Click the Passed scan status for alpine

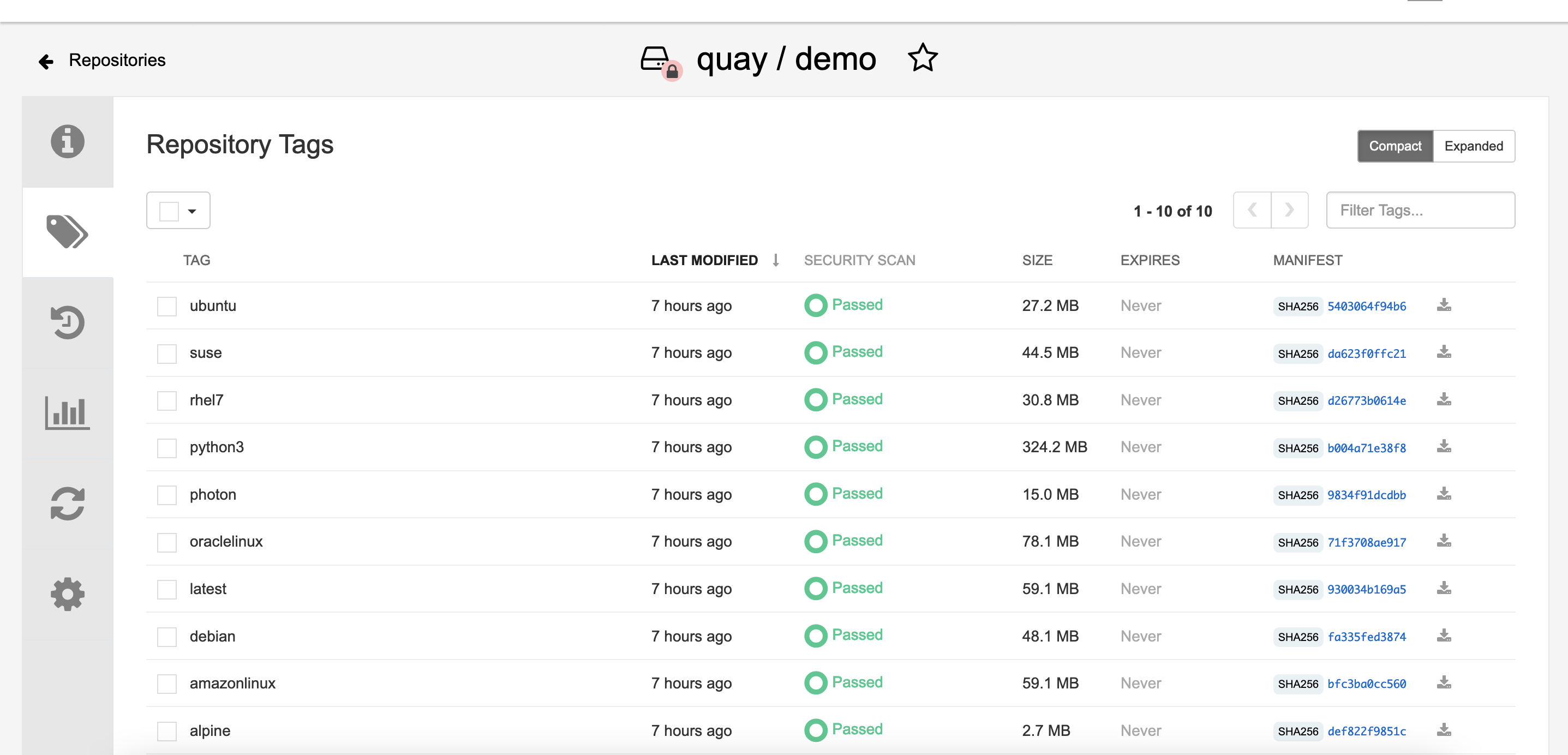pos(857,729)
